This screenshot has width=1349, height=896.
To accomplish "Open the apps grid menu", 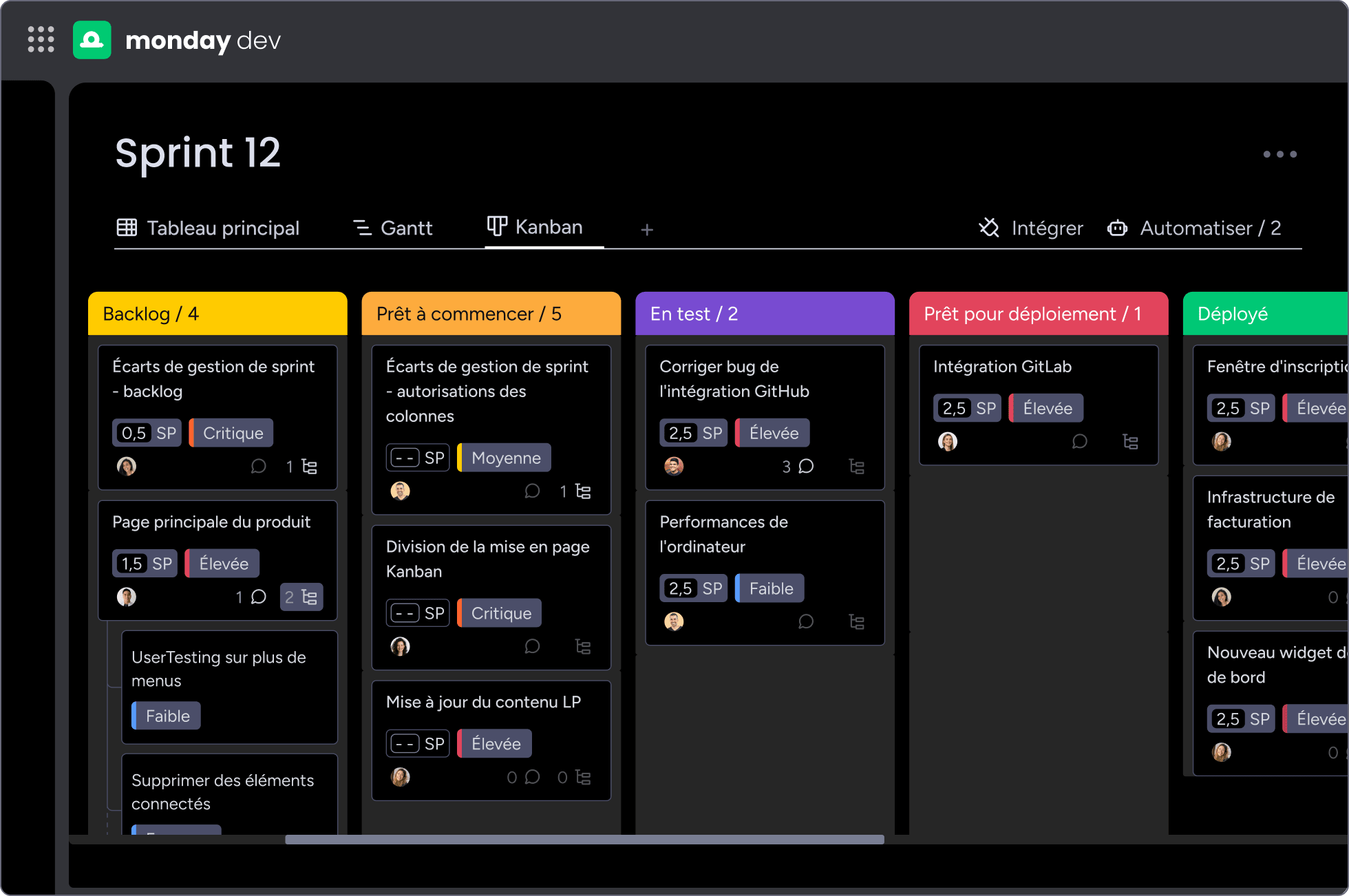I will pos(41,39).
